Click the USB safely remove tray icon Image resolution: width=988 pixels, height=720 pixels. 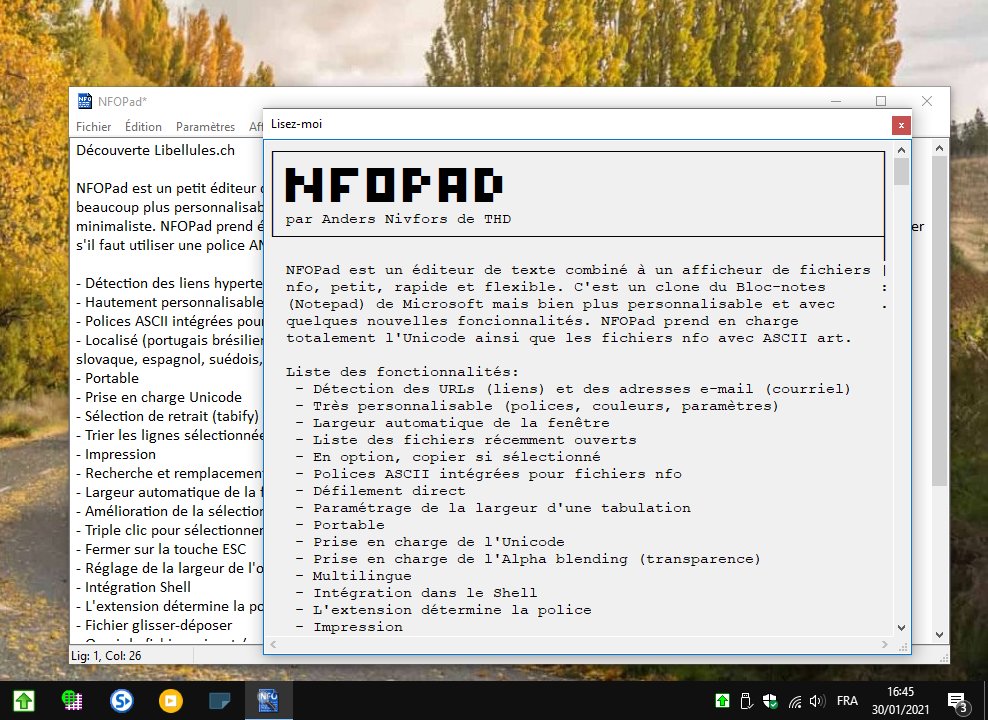[x=746, y=700]
